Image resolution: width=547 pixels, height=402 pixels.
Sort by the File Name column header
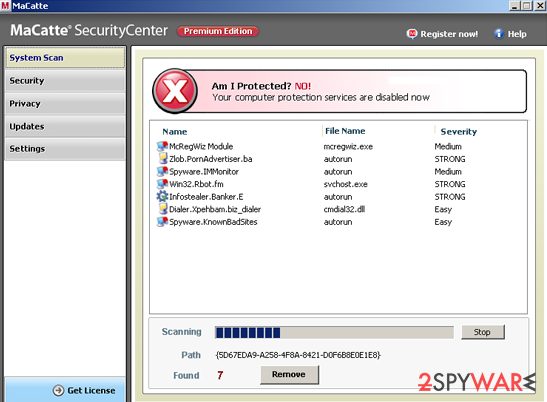(x=345, y=131)
